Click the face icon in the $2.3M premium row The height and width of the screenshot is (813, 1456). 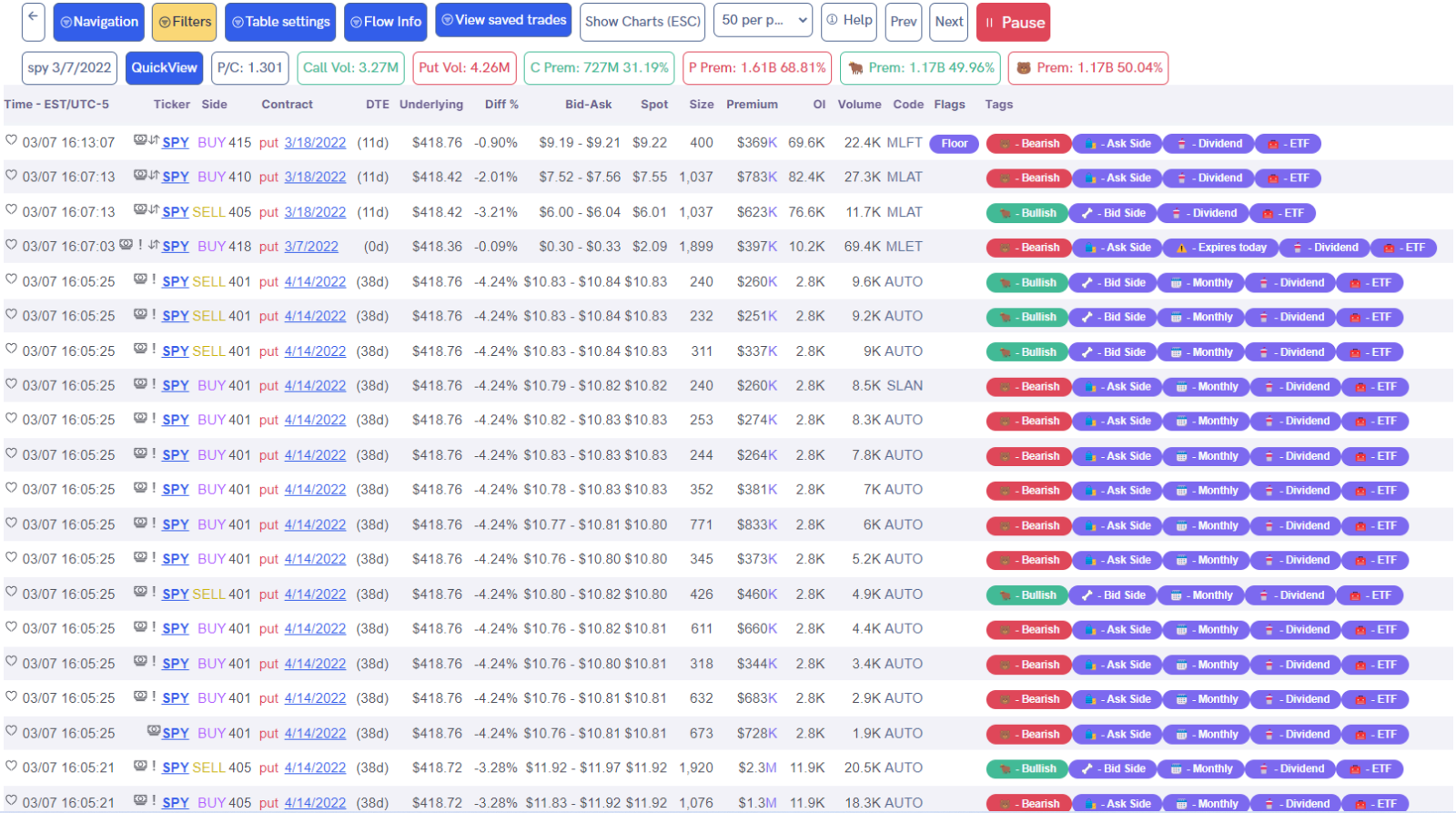[x=140, y=766]
